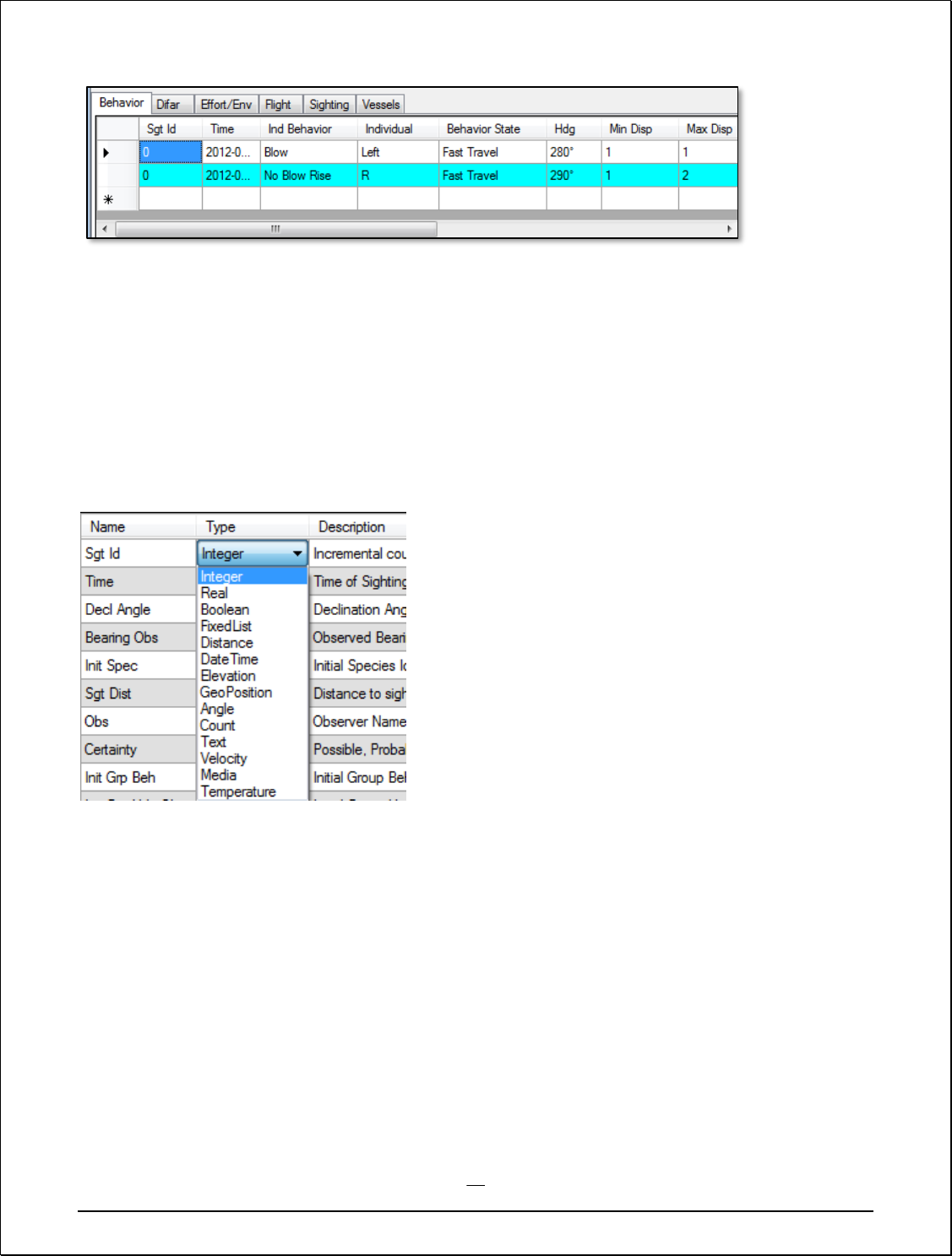Select the Obs field name
The width and height of the screenshot is (952, 1256).
coord(139,721)
